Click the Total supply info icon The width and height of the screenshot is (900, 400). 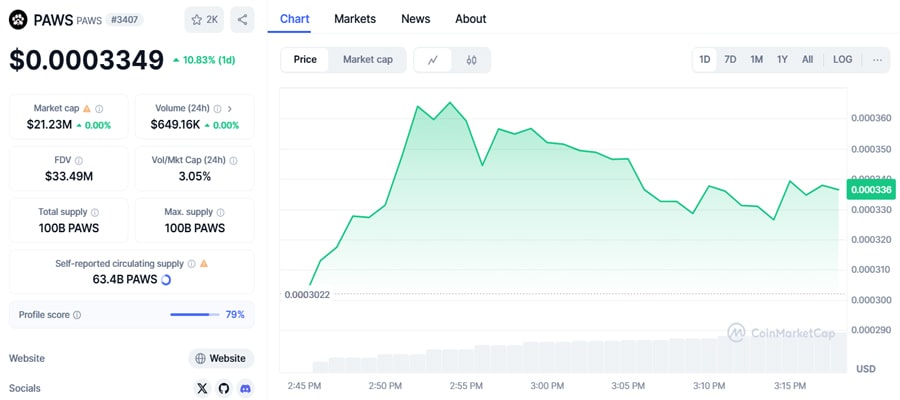pos(95,212)
